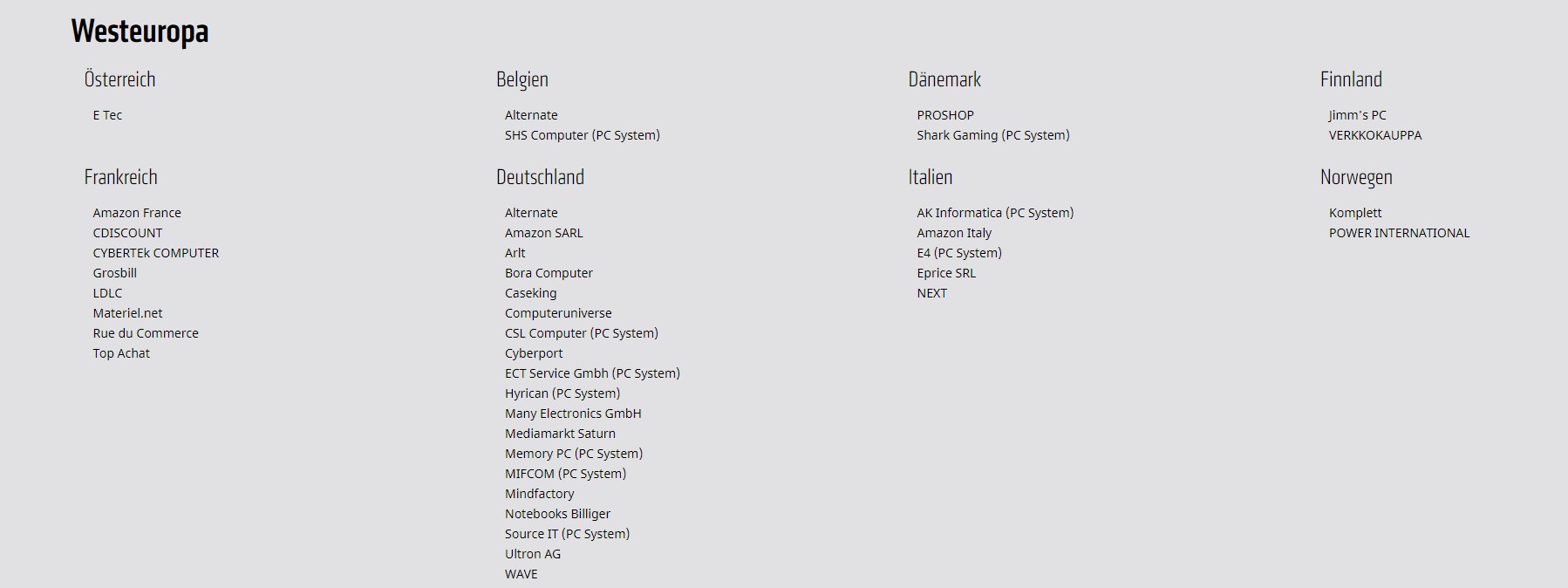The width and height of the screenshot is (1568, 588).
Task: Open Amazon France link
Action: pos(137,213)
